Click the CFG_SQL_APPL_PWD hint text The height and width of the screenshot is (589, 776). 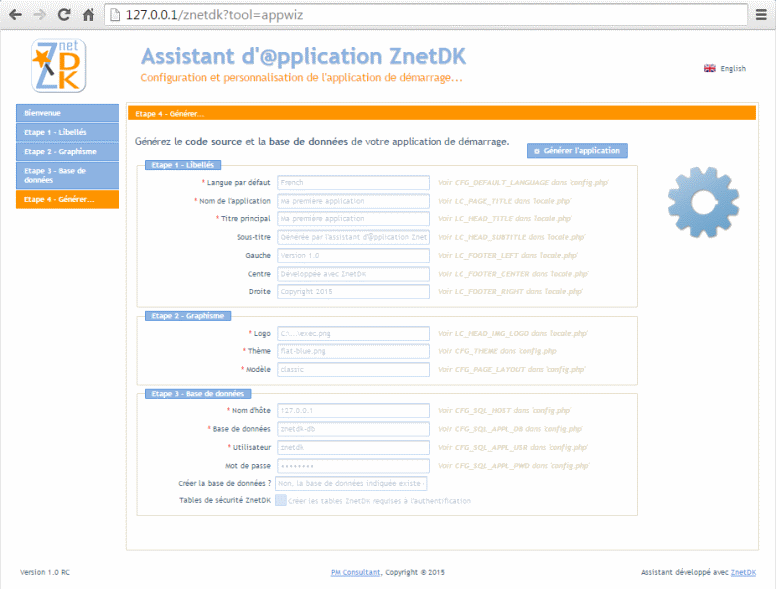(514, 466)
